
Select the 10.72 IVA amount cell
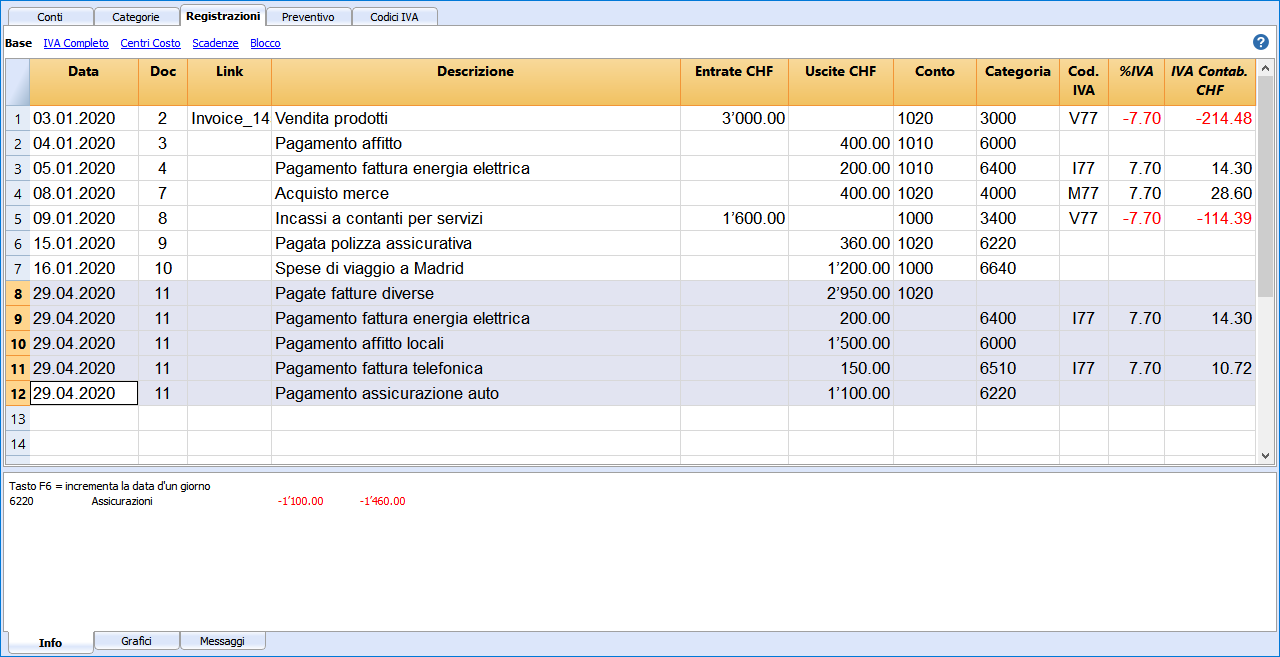(x=1210, y=368)
